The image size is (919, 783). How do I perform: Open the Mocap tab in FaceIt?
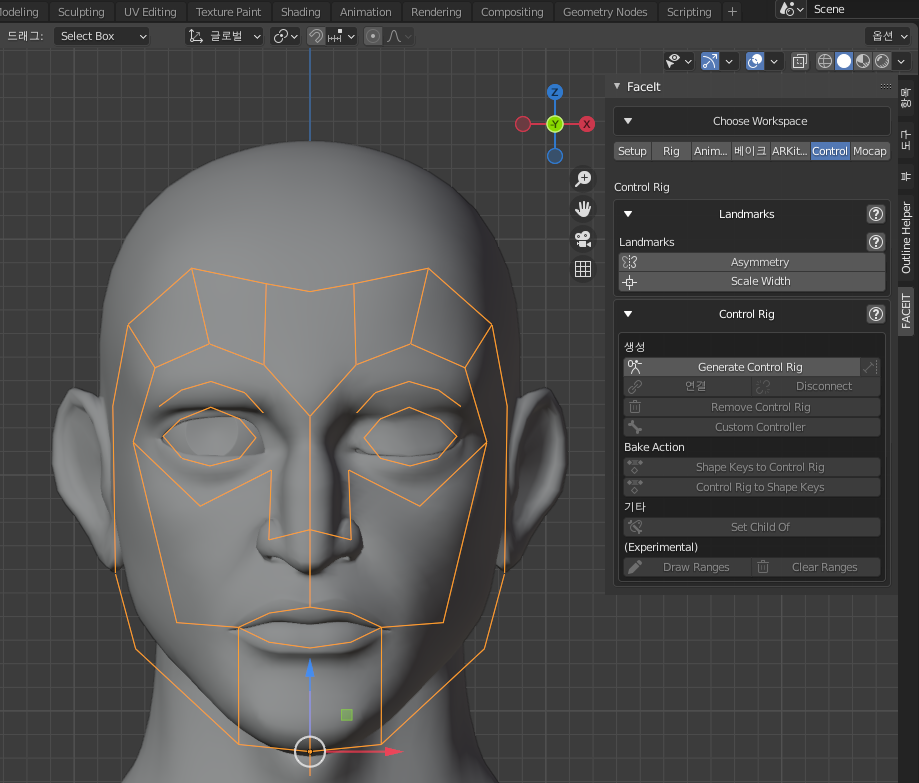(869, 151)
